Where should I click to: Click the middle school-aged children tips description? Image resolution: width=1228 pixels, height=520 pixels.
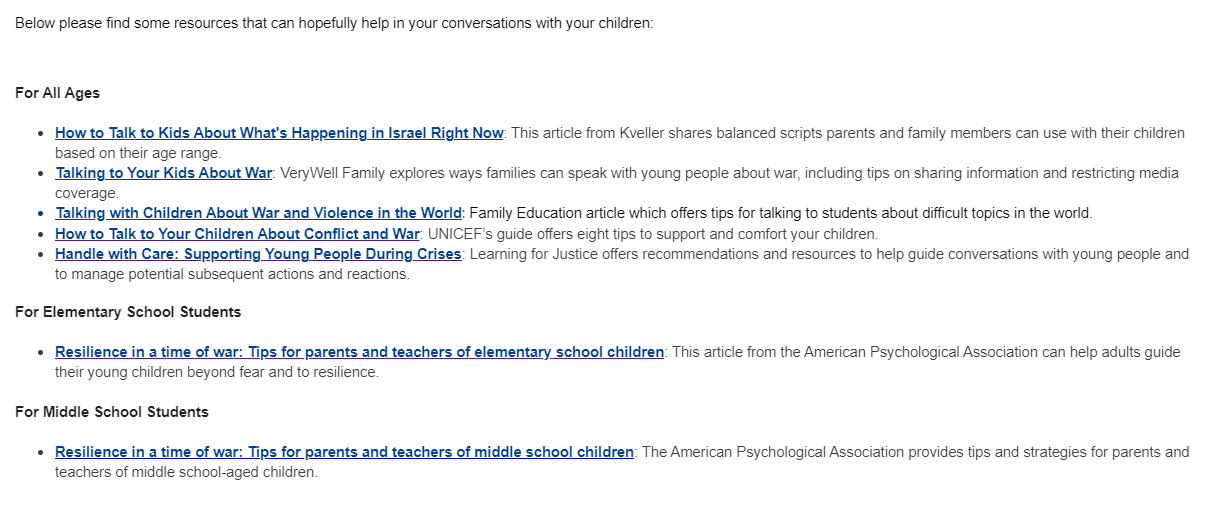pyautogui.click(x=622, y=462)
